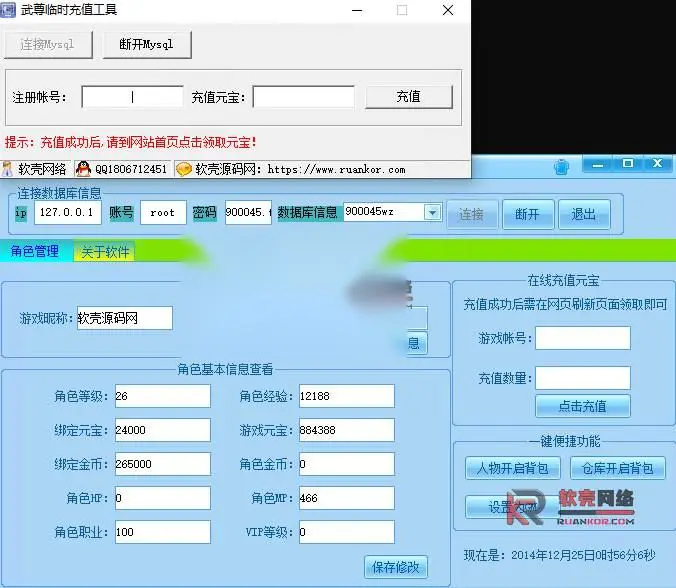The image size is (676, 588).
Task: Click the red 提示 hint text
Action: (131, 142)
